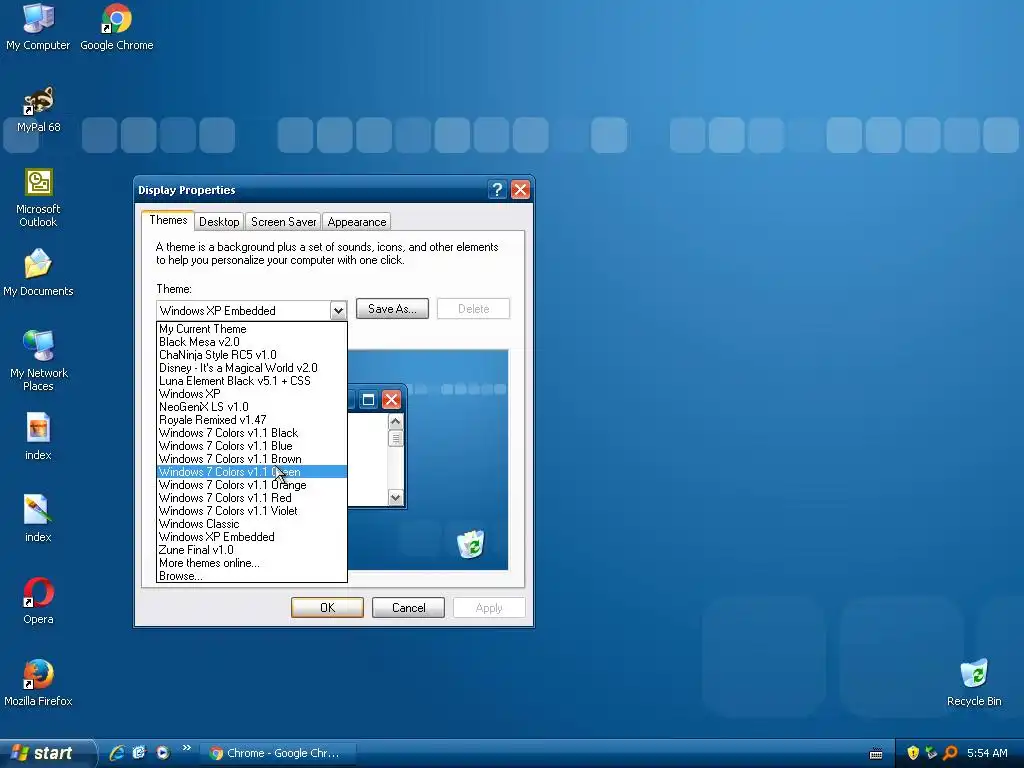This screenshot has height=768, width=1024.
Task: Choose Windows 7 Colors v1.1 Red
Action: tap(251, 498)
